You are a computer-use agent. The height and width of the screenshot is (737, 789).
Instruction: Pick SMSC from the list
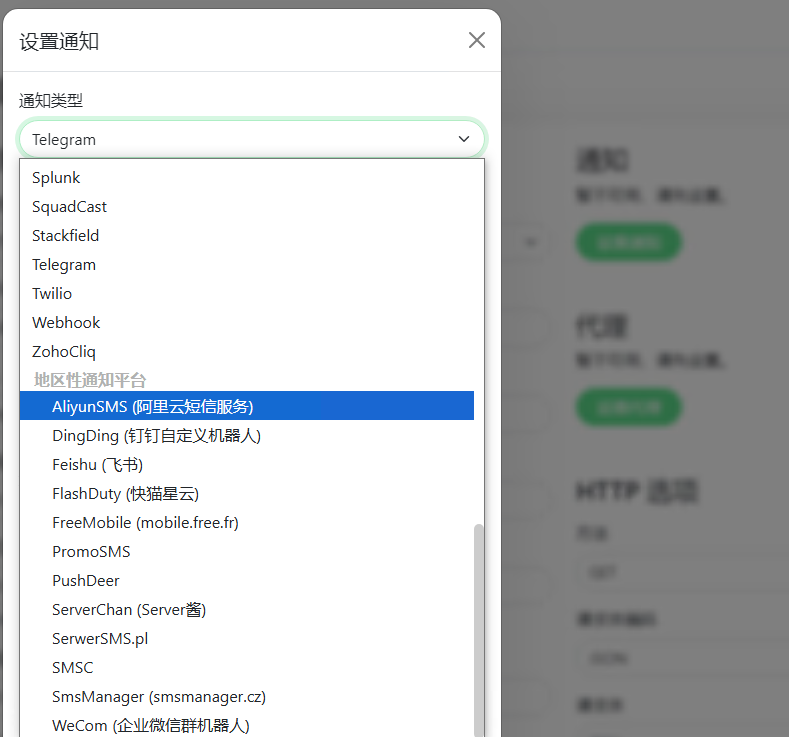(x=247, y=668)
